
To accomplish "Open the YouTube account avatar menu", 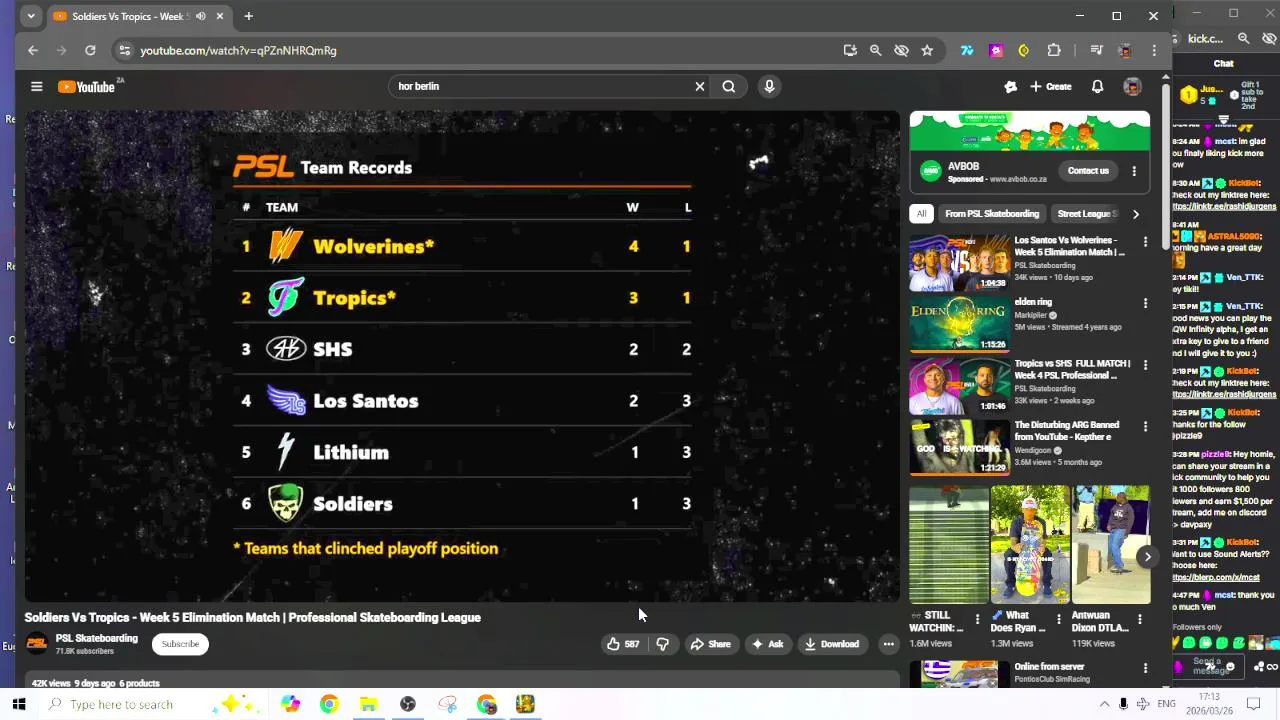I will coord(1132,87).
